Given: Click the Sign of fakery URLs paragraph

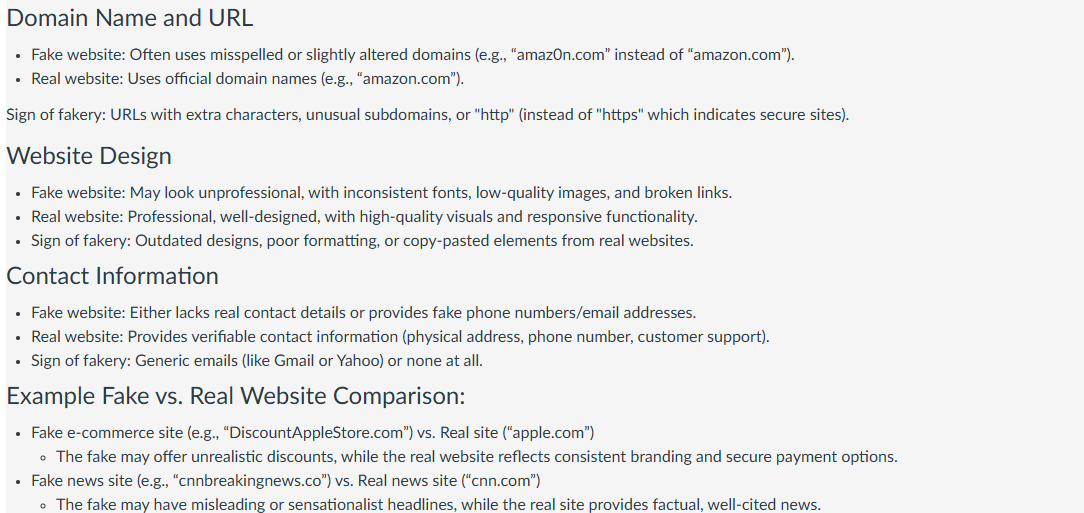Looking at the screenshot, I should pos(428,115).
